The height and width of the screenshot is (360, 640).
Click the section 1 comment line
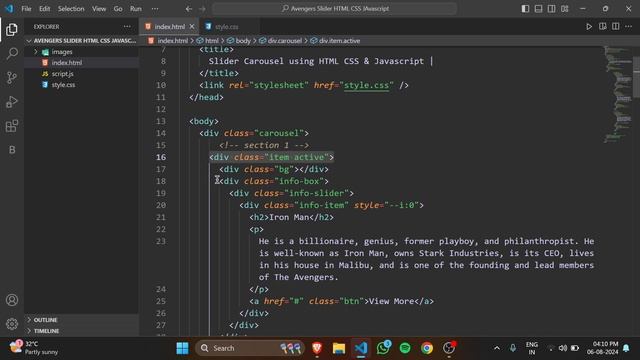pos(264,145)
